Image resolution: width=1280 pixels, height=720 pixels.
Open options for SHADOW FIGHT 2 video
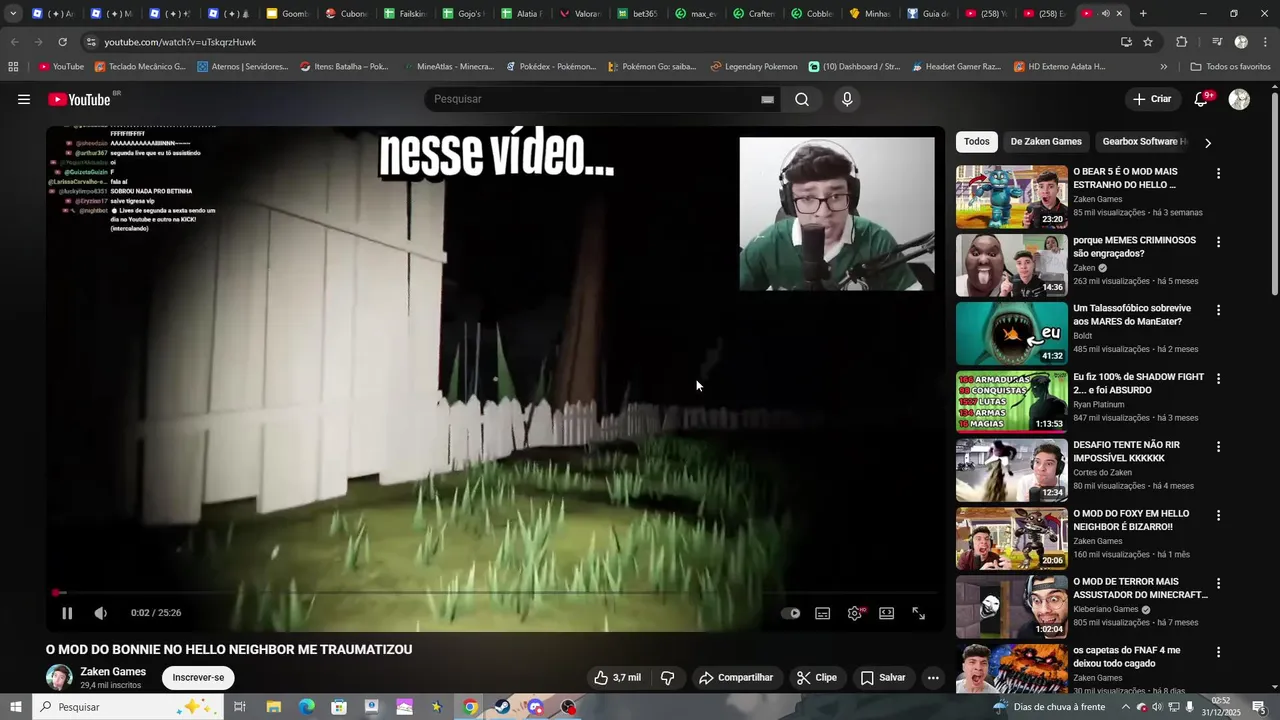pyautogui.click(x=1218, y=379)
